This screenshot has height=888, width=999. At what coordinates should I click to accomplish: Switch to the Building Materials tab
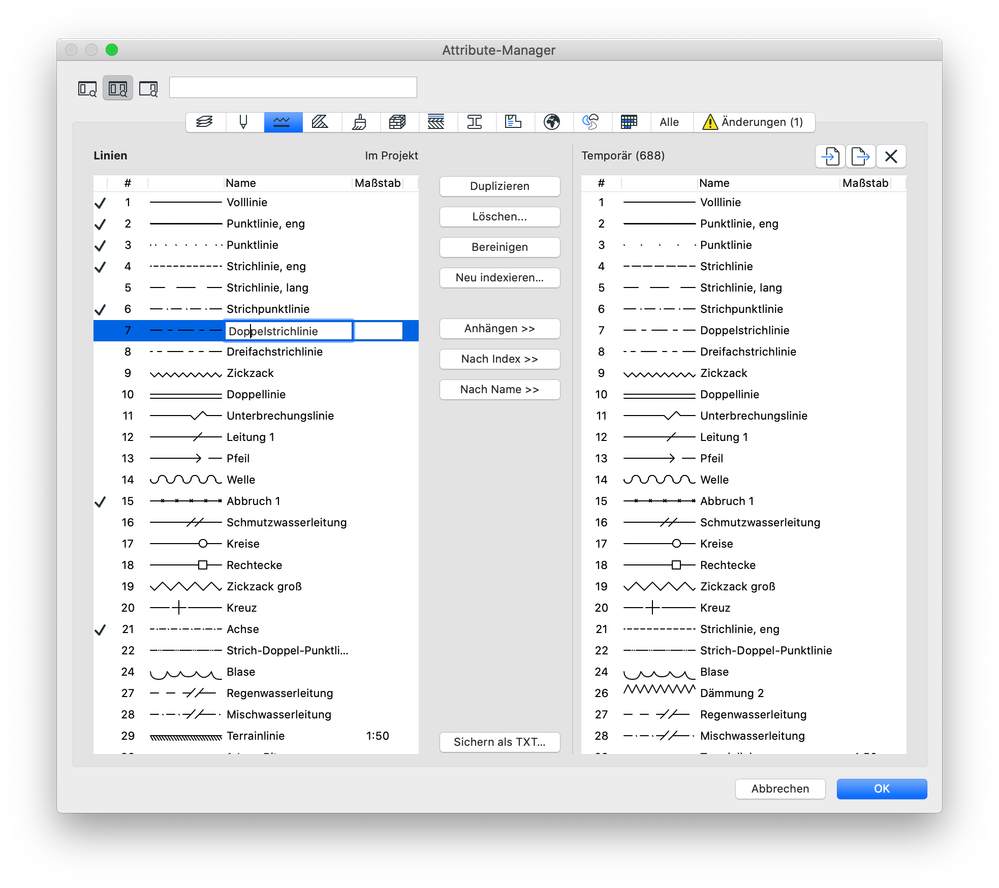[x=398, y=122]
